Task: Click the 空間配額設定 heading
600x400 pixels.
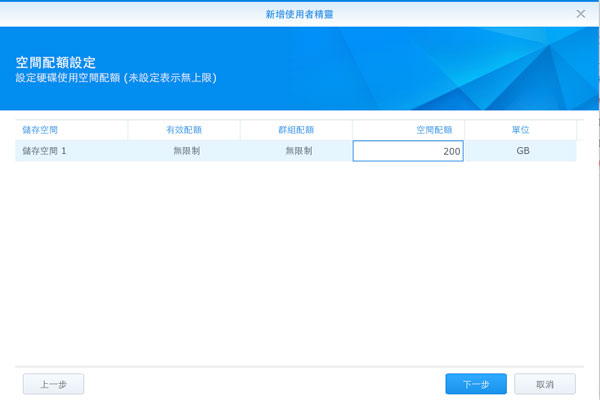Action: 55,62
